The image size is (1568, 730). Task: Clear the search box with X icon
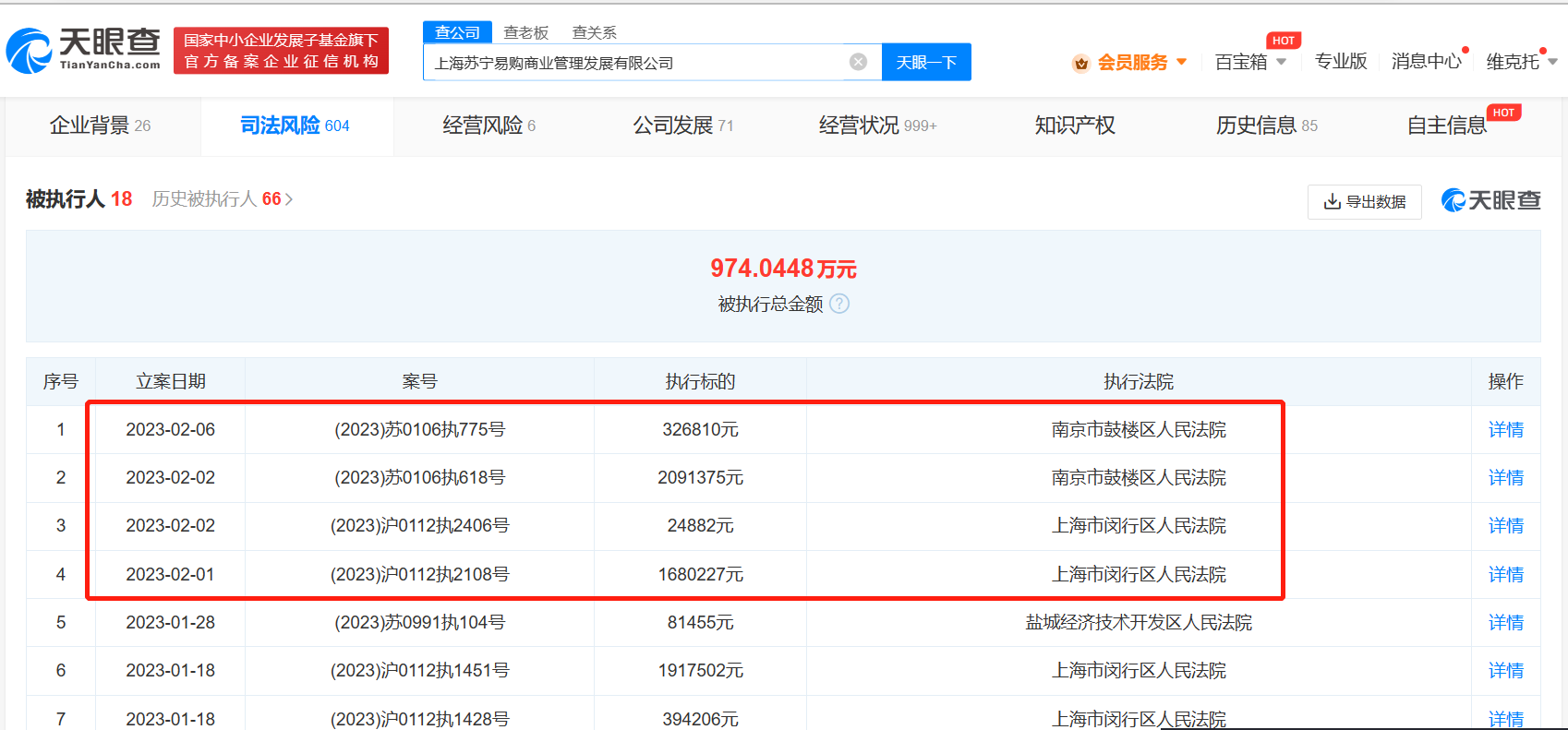[858, 62]
